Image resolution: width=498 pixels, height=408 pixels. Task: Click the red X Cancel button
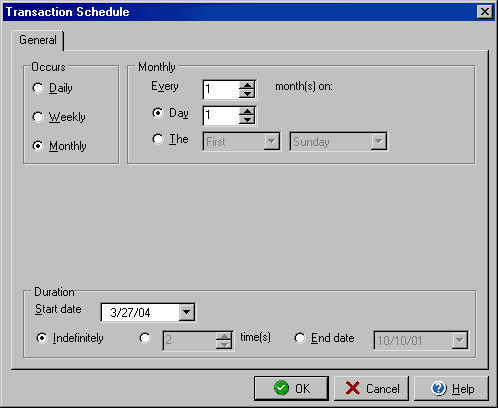tap(371, 388)
